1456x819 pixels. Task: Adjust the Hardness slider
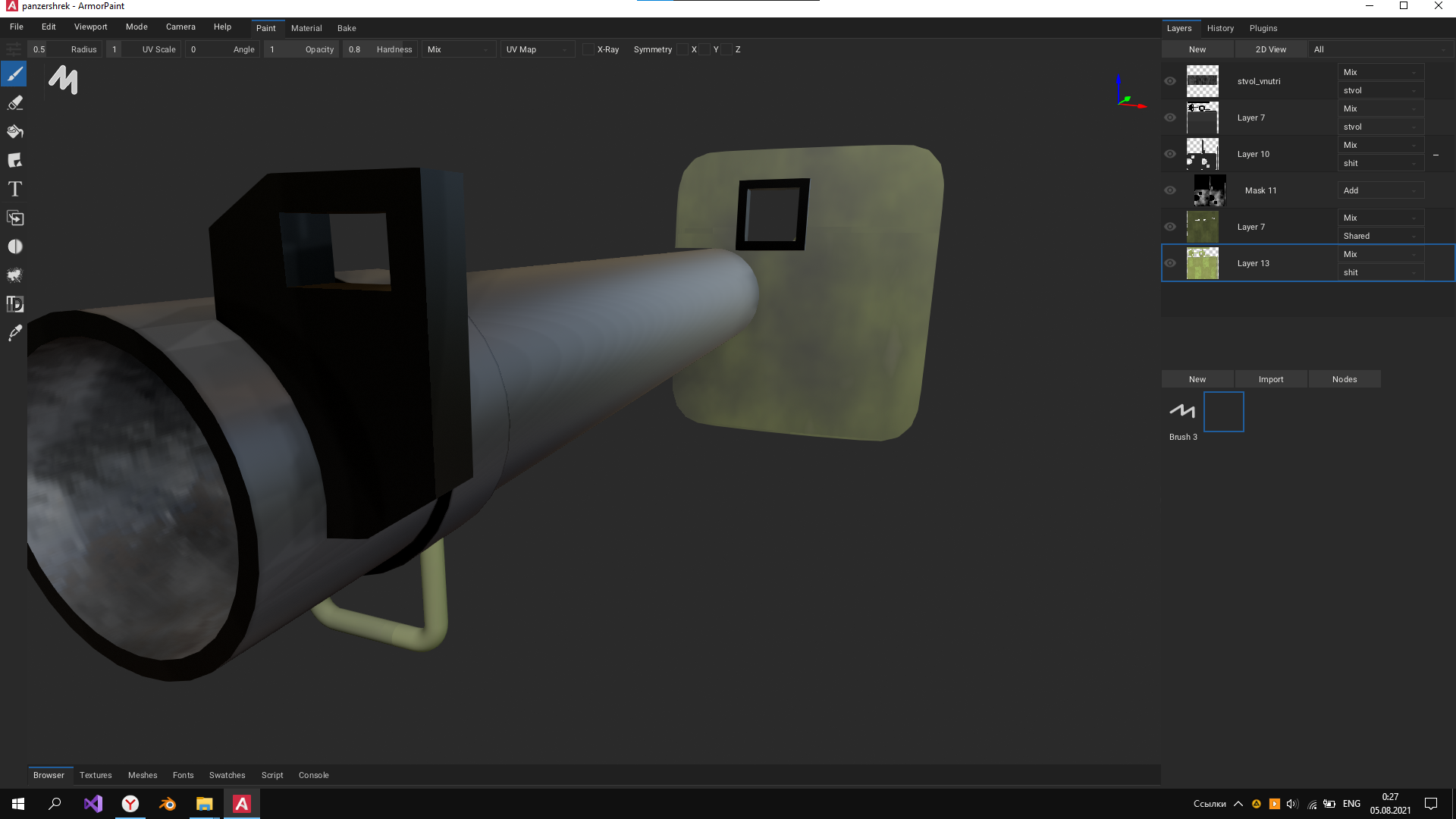click(379, 49)
